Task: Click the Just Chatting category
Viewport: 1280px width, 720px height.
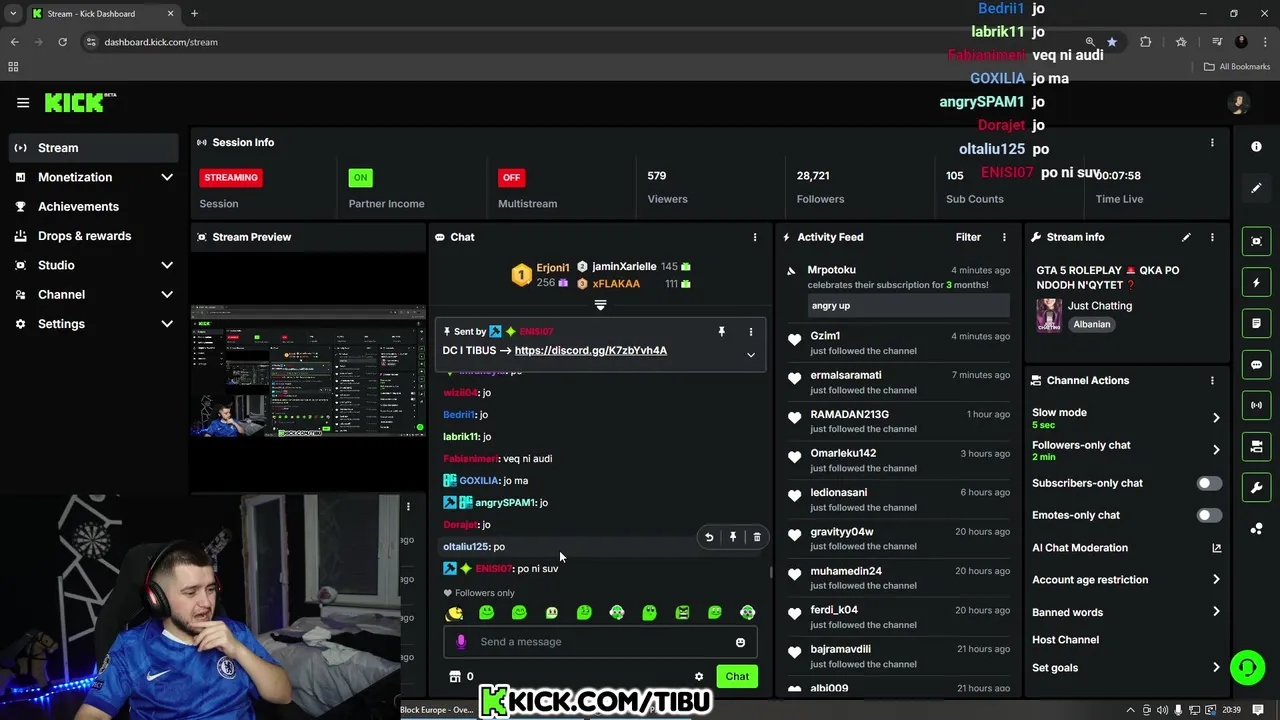Action: point(1100,306)
